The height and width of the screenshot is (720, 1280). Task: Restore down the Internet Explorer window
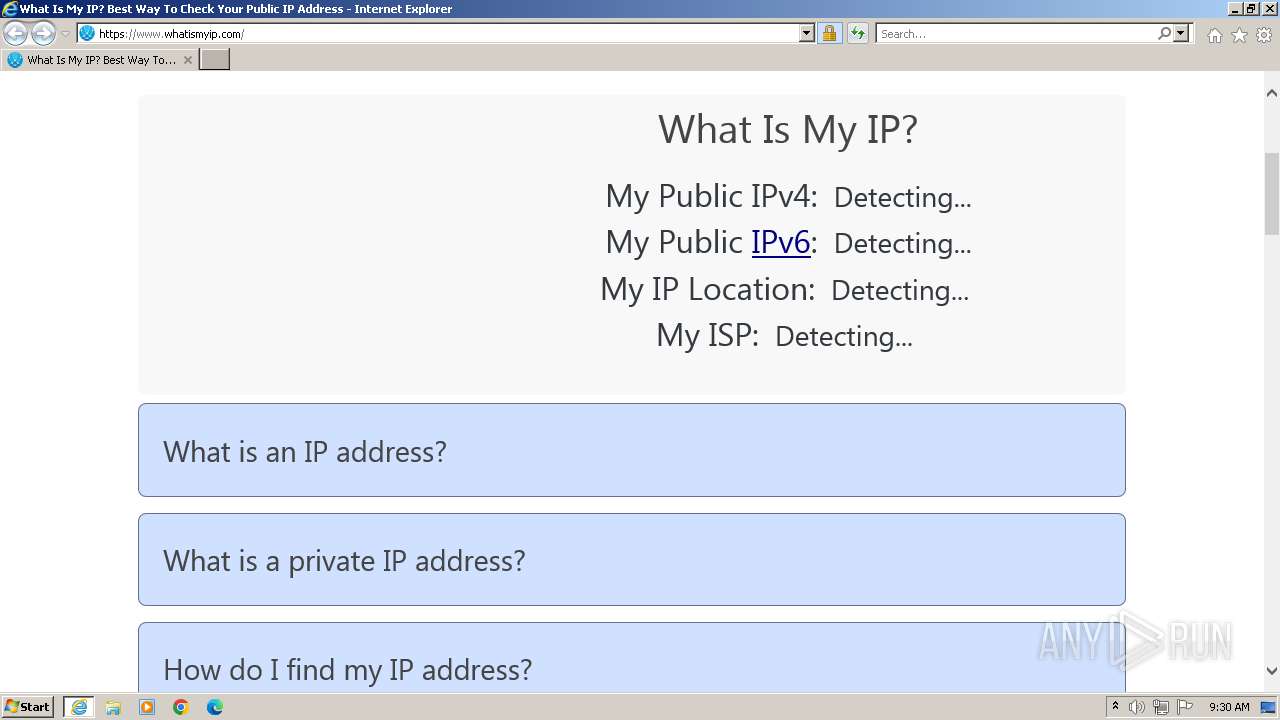point(1251,9)
